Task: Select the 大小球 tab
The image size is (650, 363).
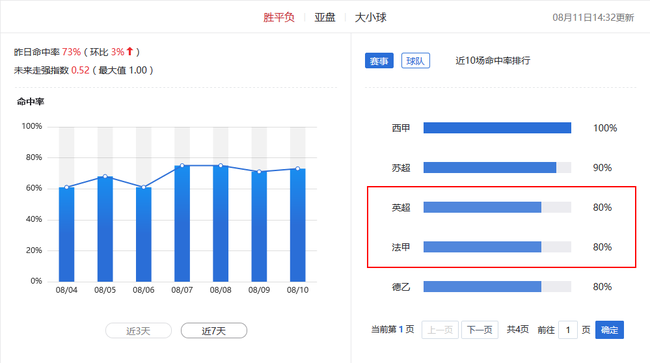Action: 371,17
